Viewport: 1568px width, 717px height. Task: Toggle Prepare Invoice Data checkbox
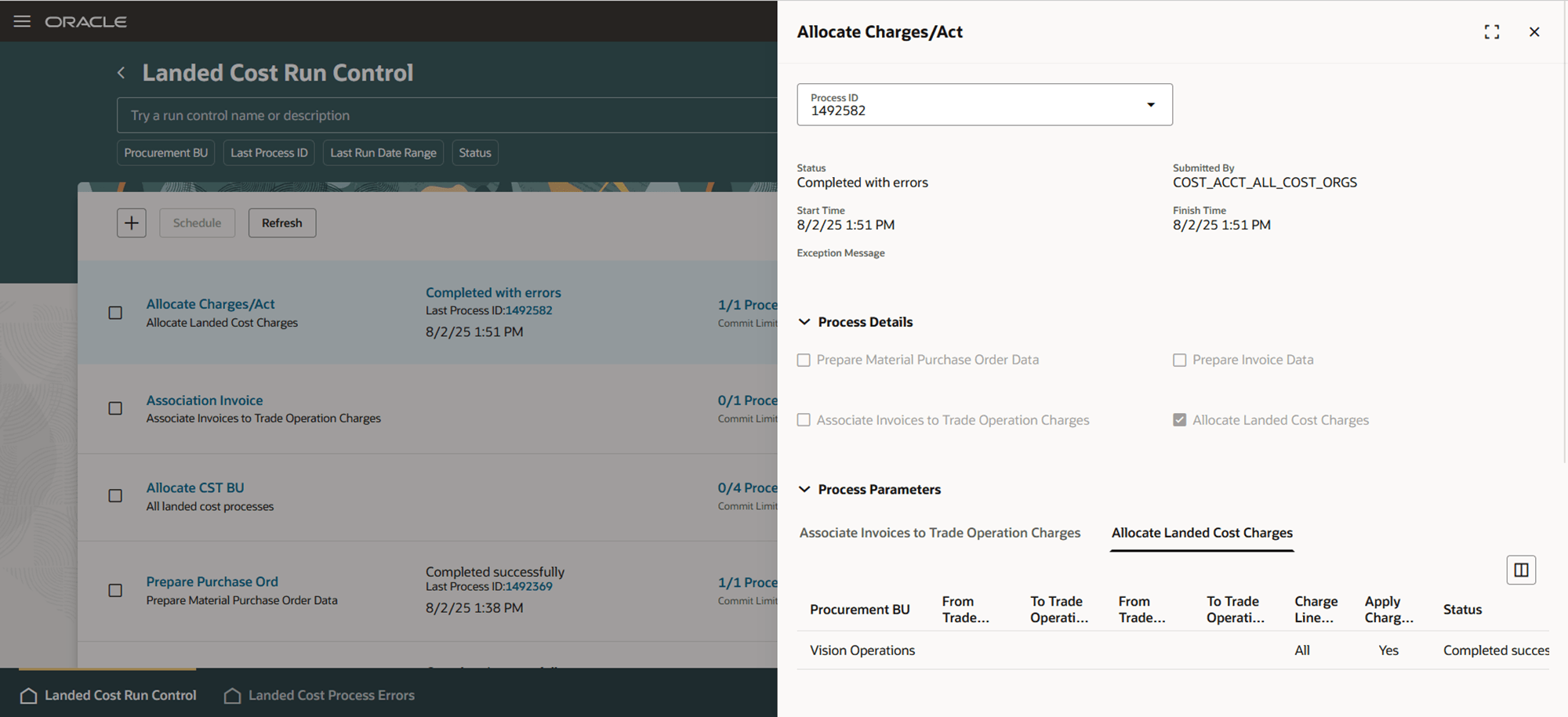pos(1179,360)
